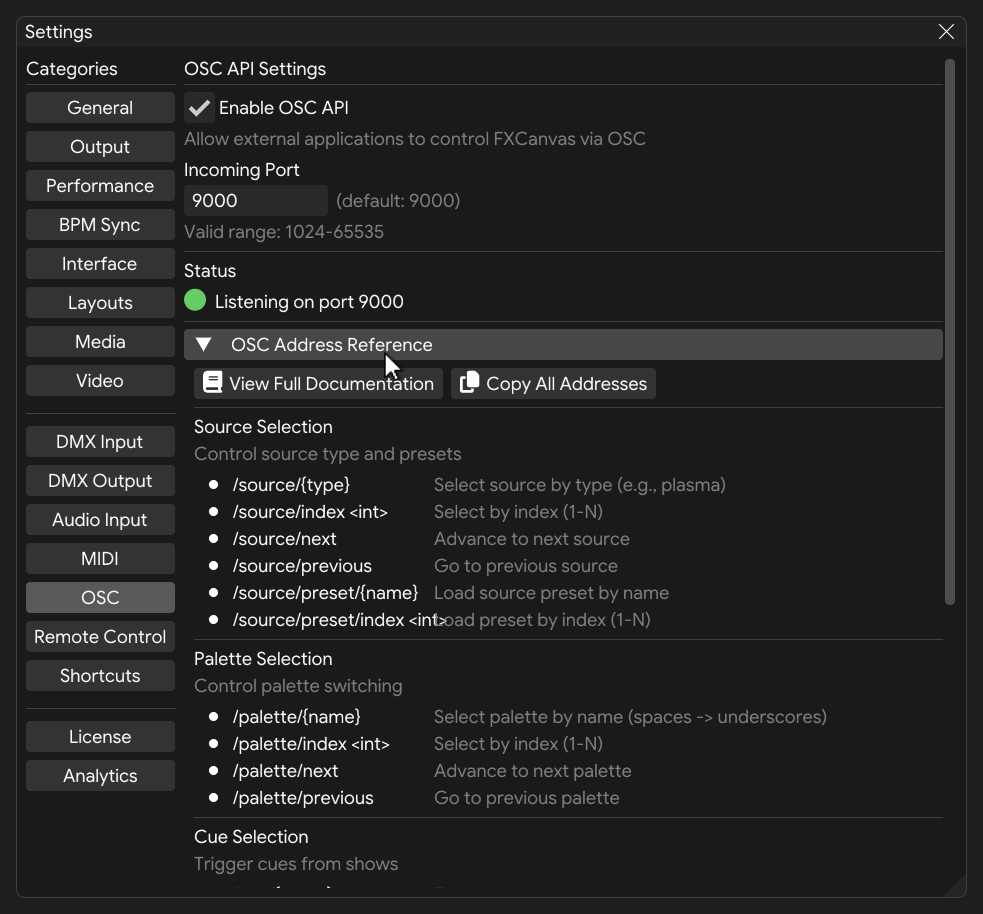
Task: Select the Media category
Action: click(100, 342)
